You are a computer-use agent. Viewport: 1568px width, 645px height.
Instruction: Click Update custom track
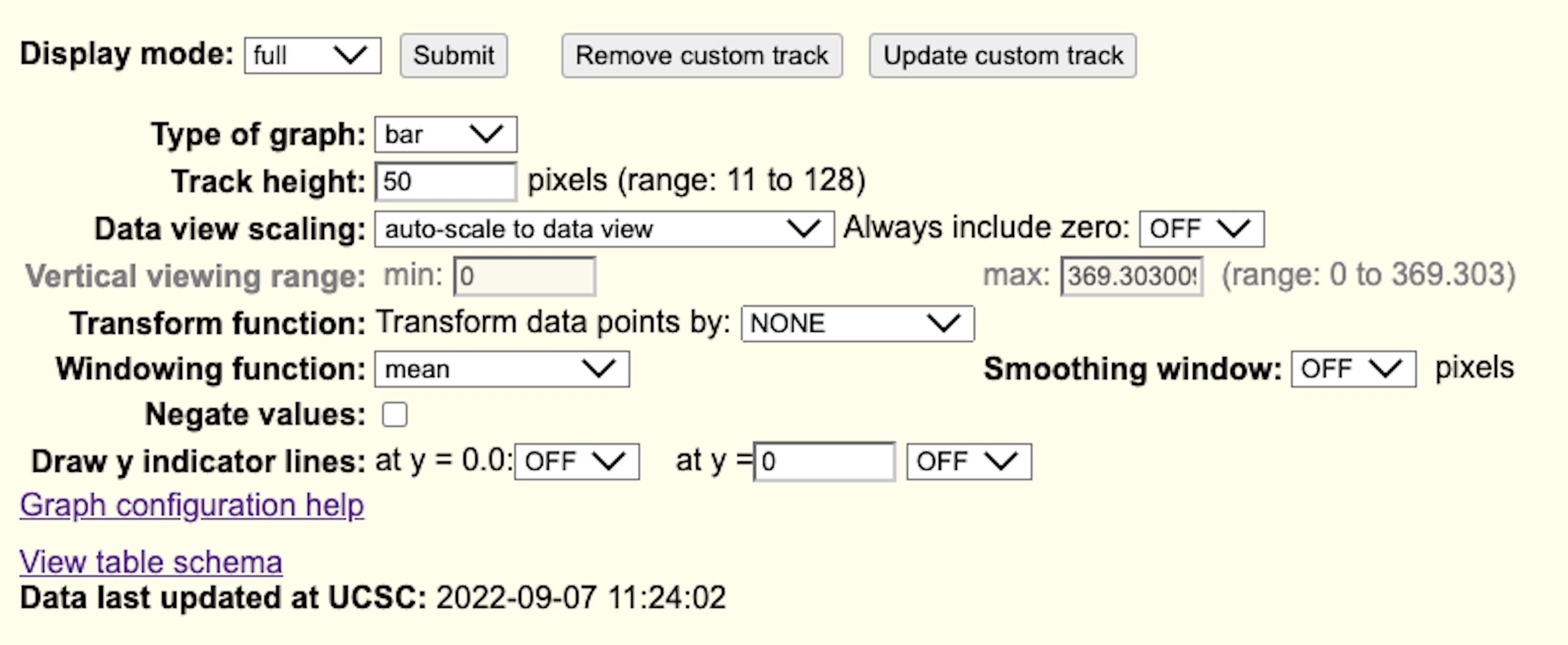[1003, 56]
